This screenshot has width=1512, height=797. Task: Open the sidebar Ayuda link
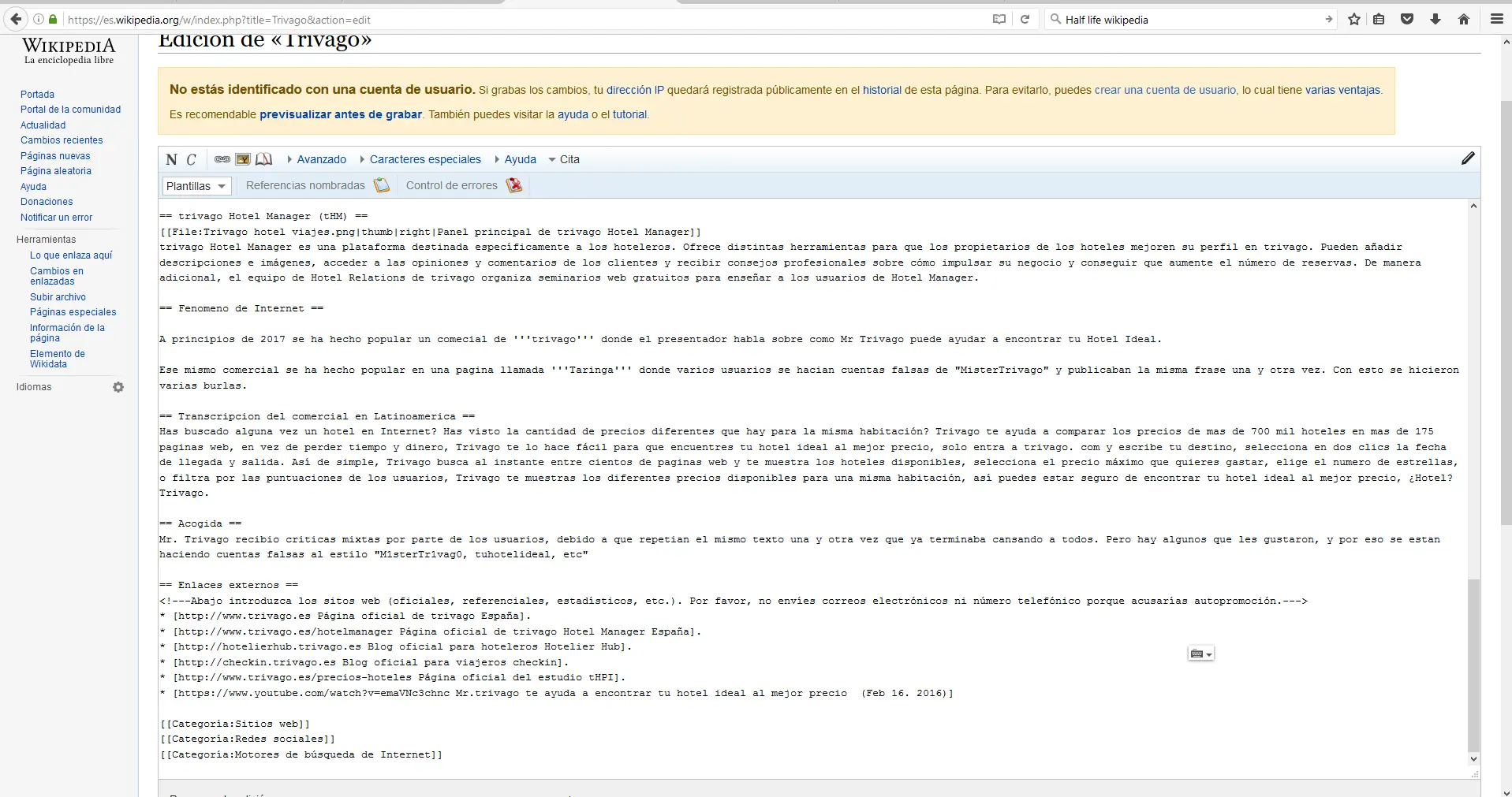33,187
